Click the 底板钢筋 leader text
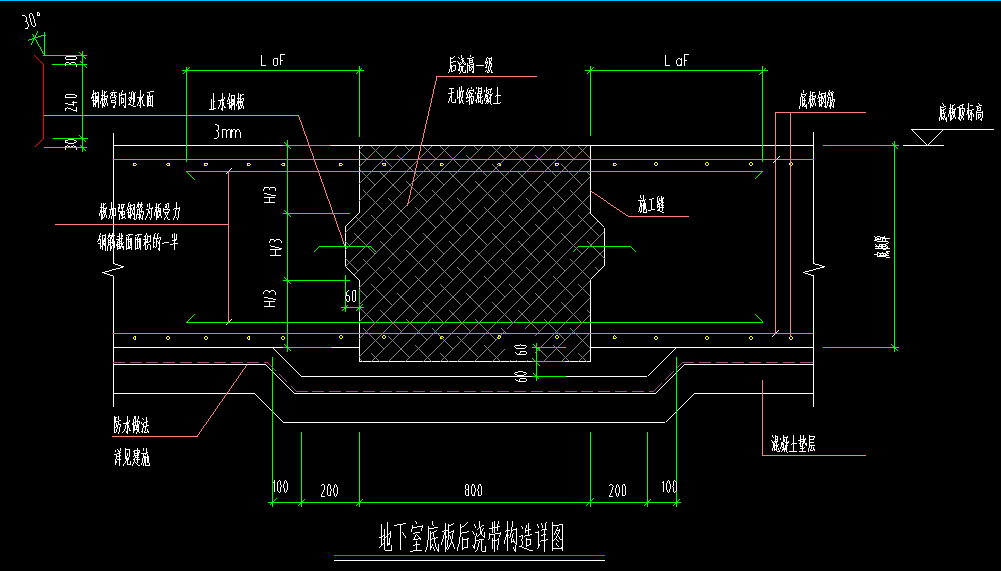This screenshot has height=571, width=1001. tap(817, 100)
